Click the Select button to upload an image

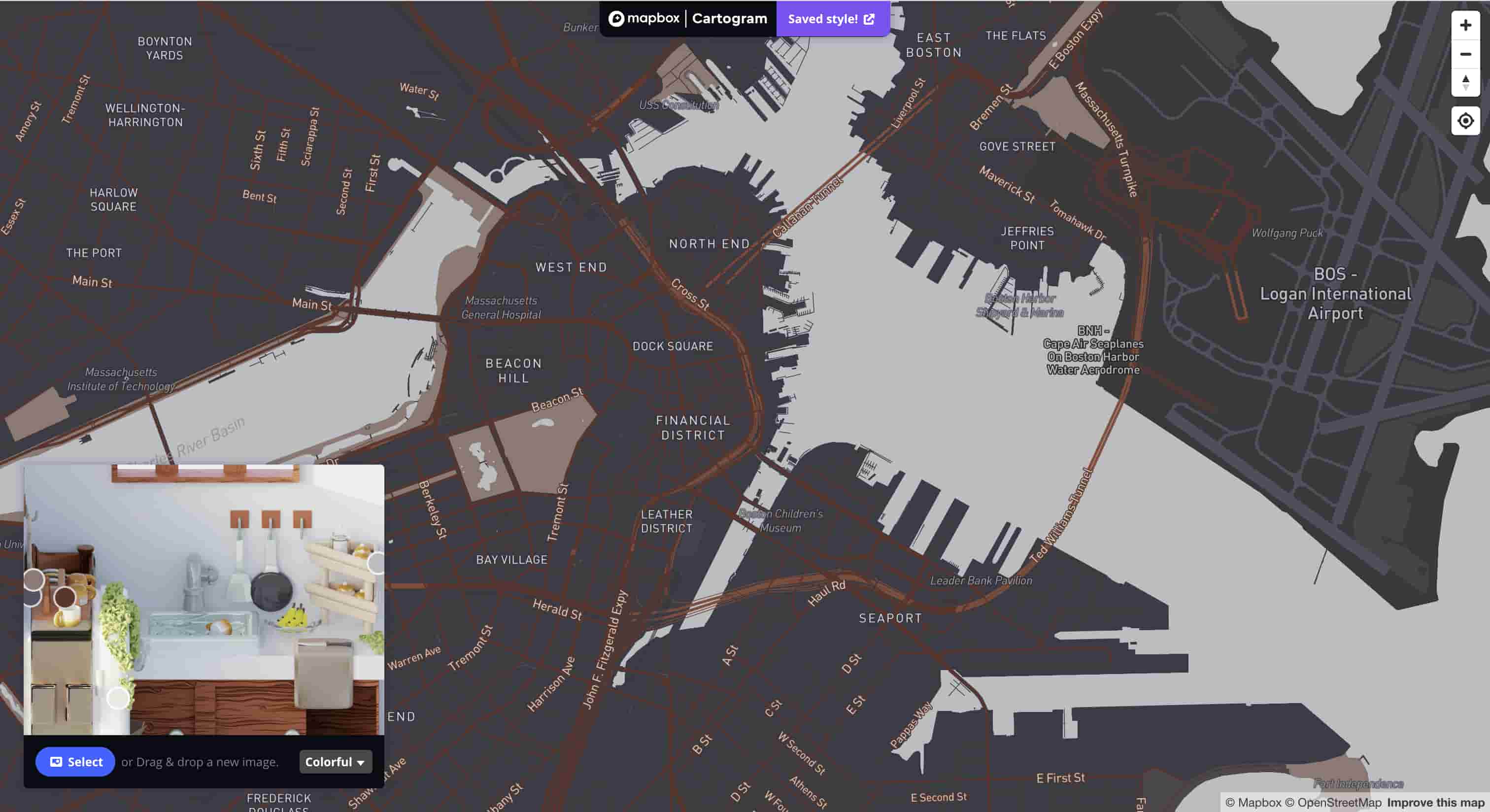(x=74, y=762)
